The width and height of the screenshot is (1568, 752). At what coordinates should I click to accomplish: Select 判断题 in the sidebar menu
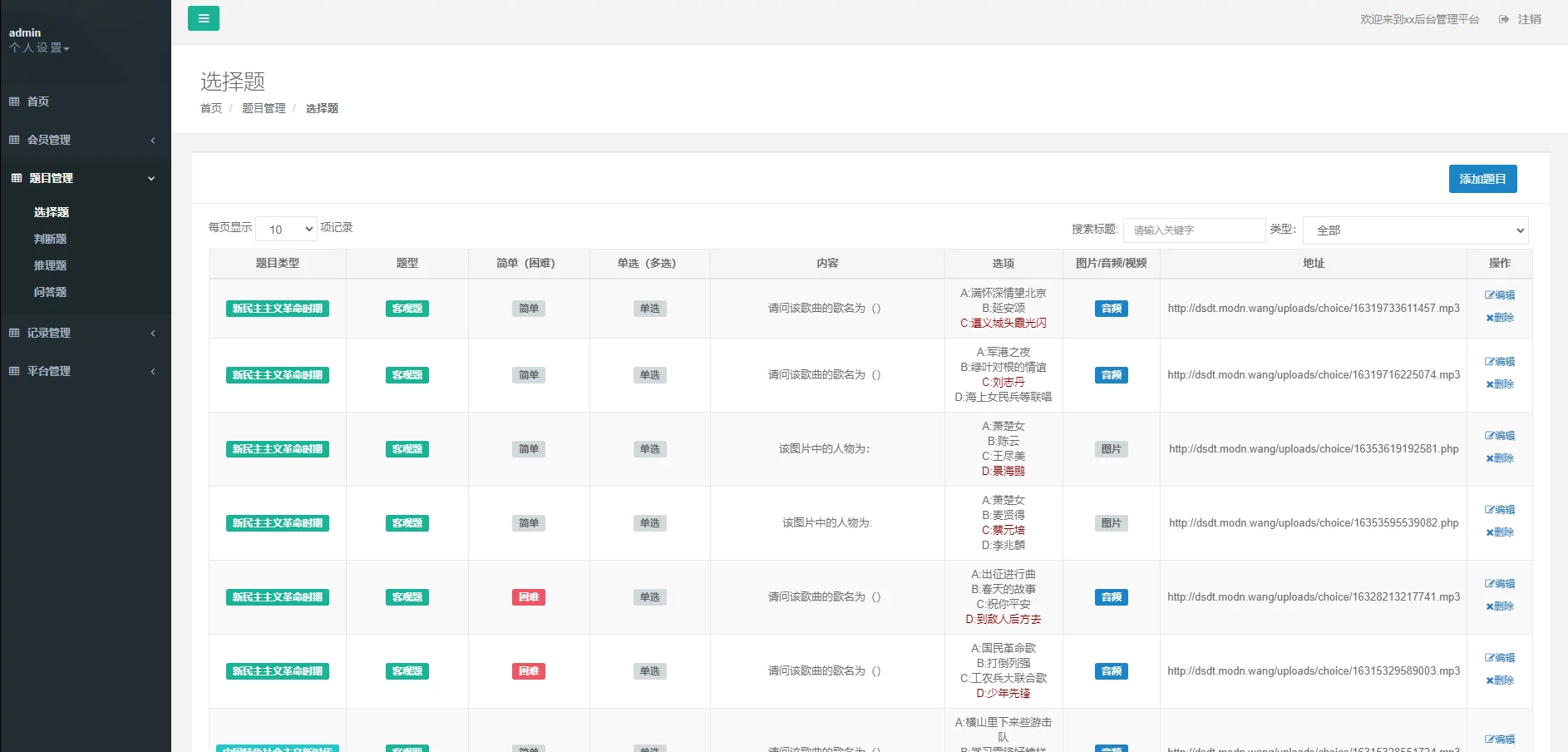click(51, 239)
